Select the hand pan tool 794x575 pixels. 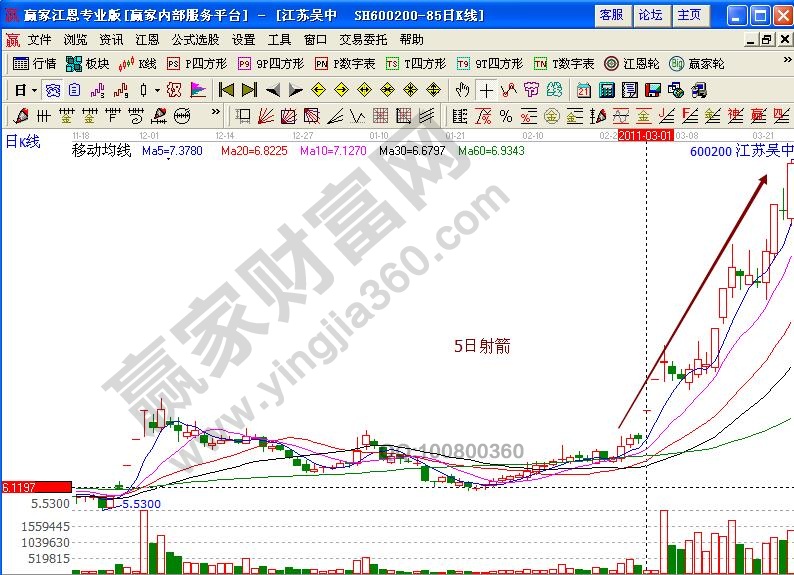pyautogui.click(x=462, y=89)
